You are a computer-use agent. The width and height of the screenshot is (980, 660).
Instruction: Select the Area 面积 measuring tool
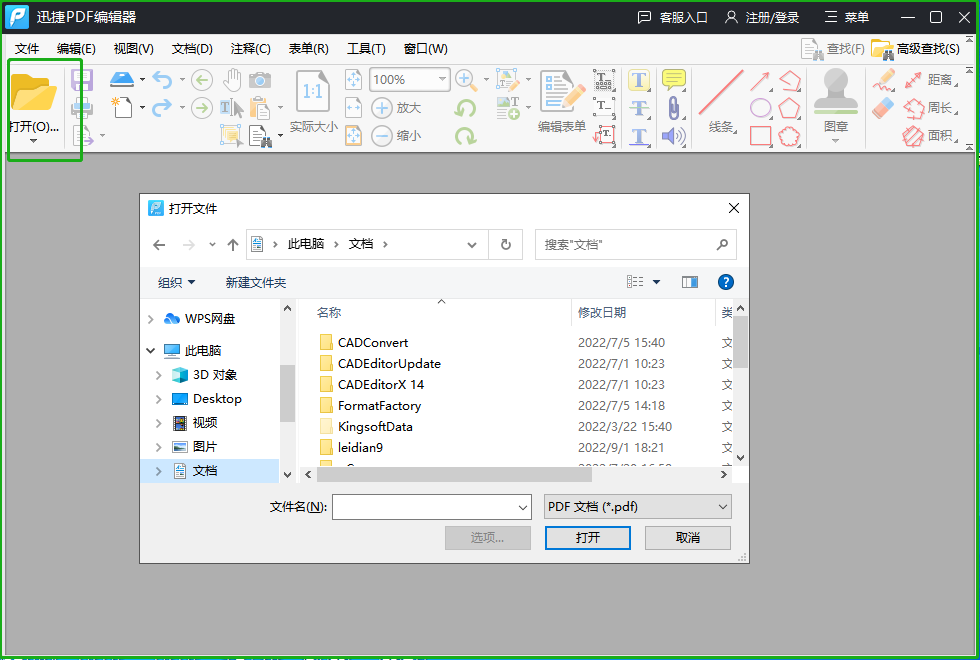click(x=929, y=136)
